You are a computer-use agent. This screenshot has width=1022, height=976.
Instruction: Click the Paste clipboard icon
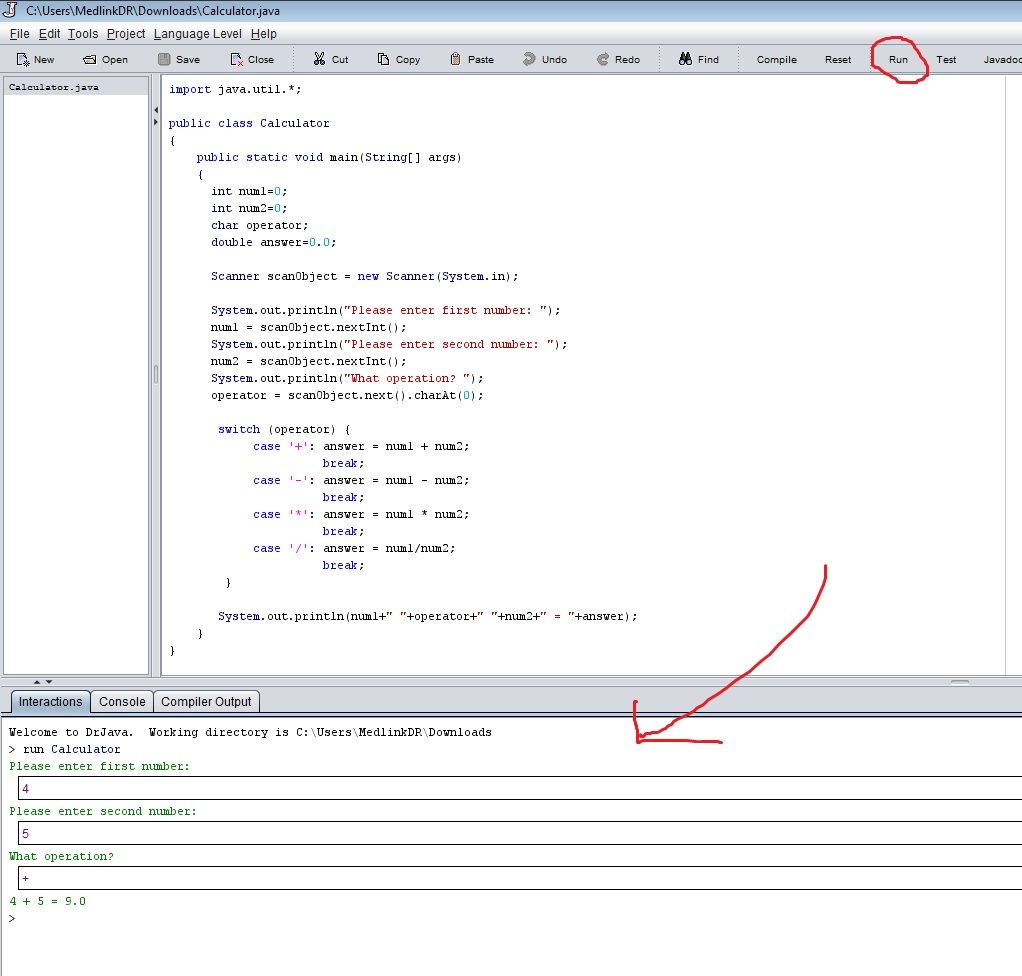(x=456, y=59)
